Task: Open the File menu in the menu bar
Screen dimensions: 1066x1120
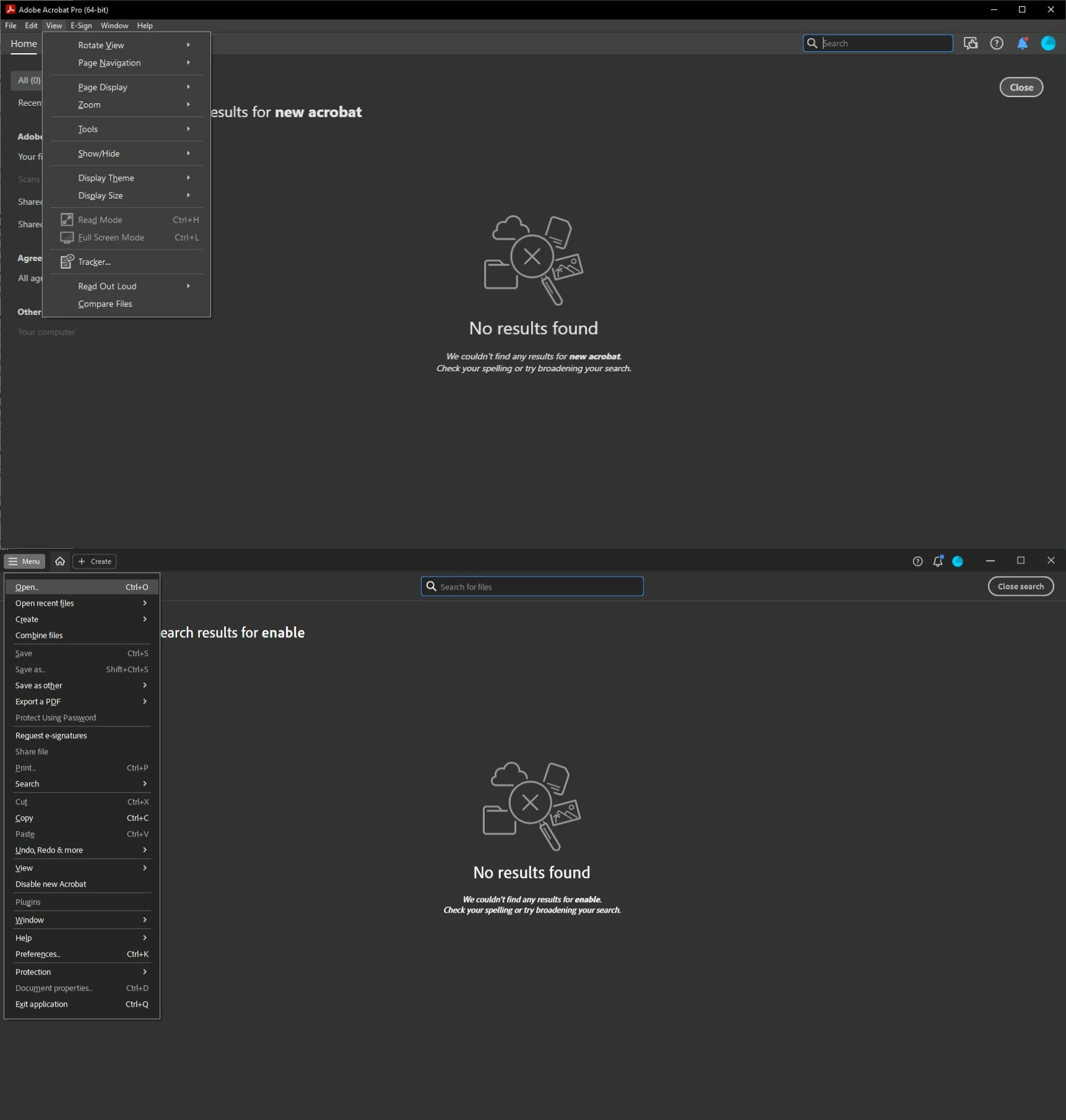Action: tap(11, 25)
